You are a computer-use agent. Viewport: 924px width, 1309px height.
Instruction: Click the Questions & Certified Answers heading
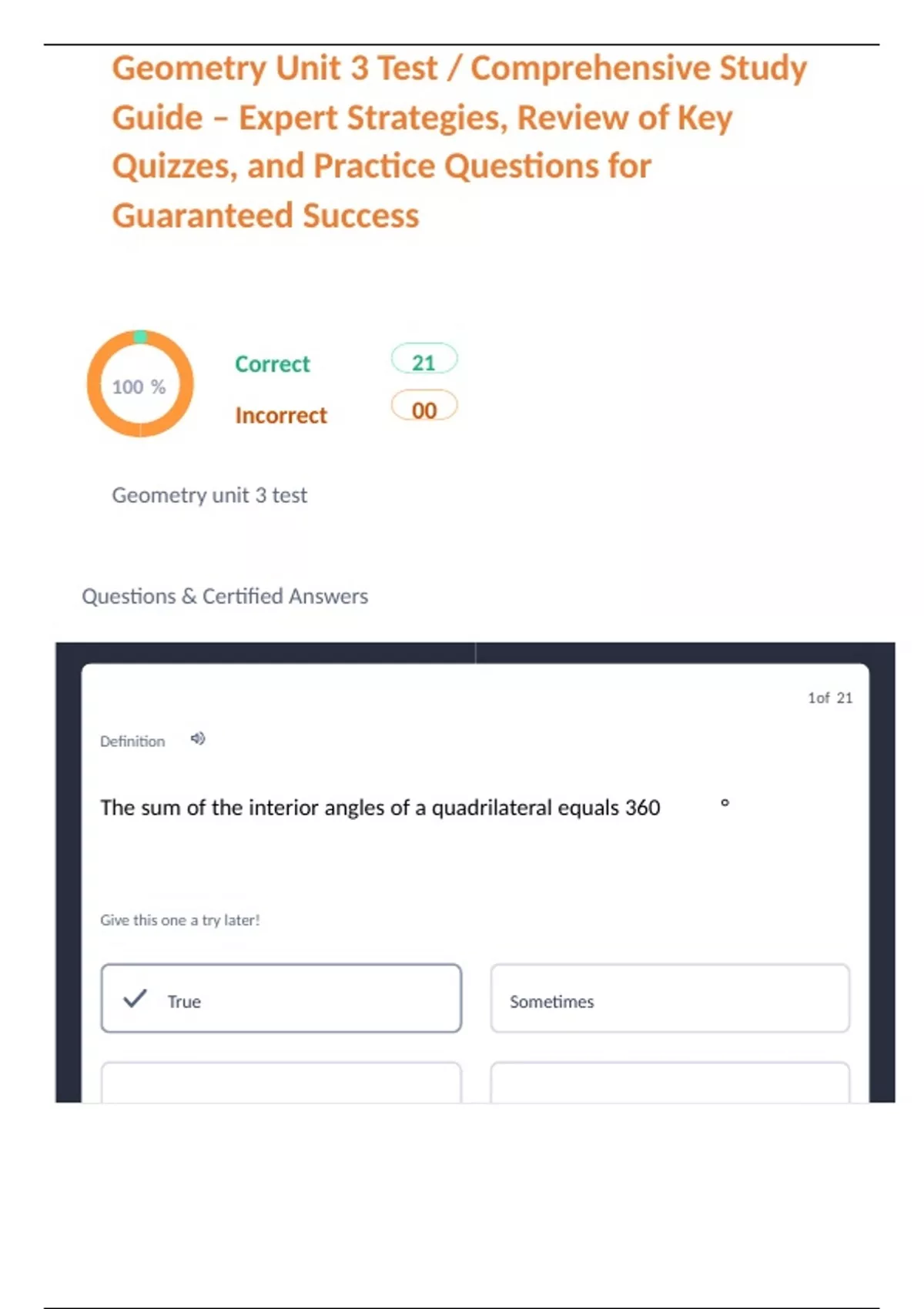(225, 596)
